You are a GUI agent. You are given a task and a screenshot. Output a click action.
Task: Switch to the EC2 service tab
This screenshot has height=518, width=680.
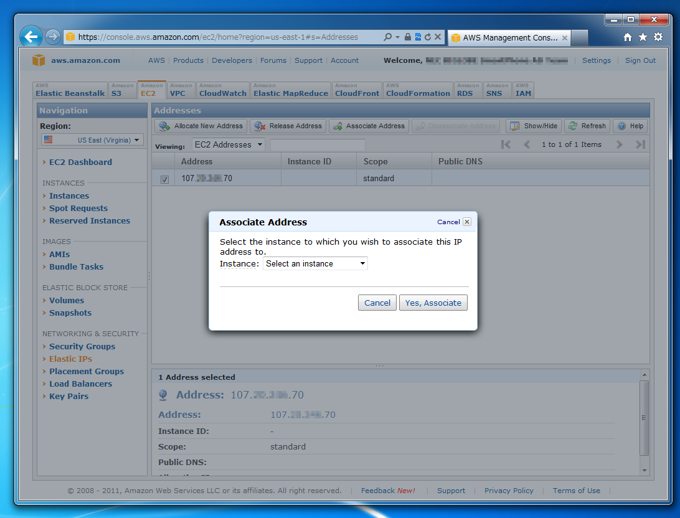tap(151, 90)
